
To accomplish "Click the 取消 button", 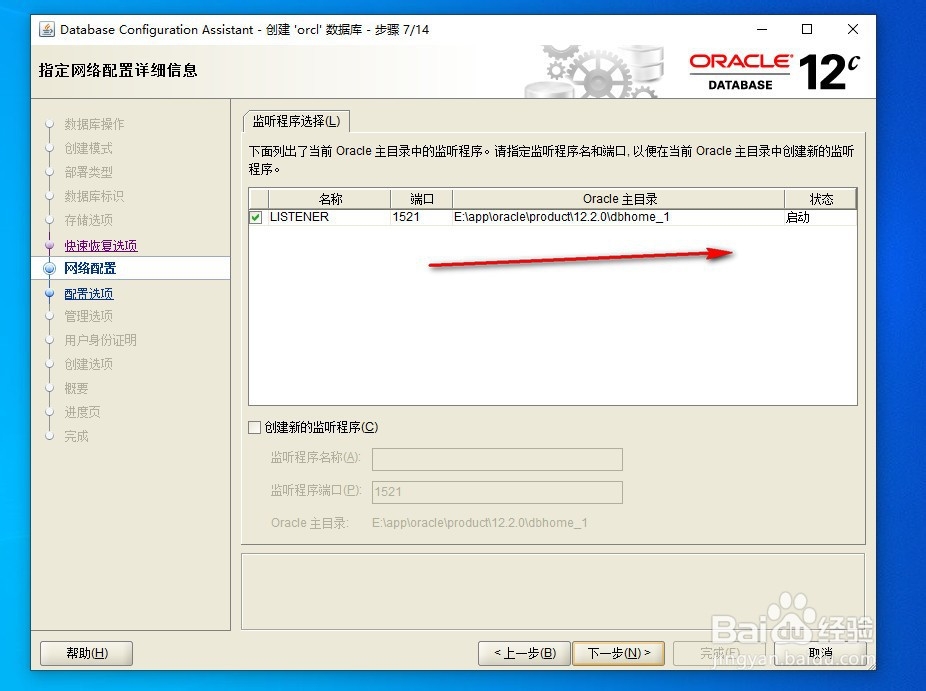I will 822,653.
